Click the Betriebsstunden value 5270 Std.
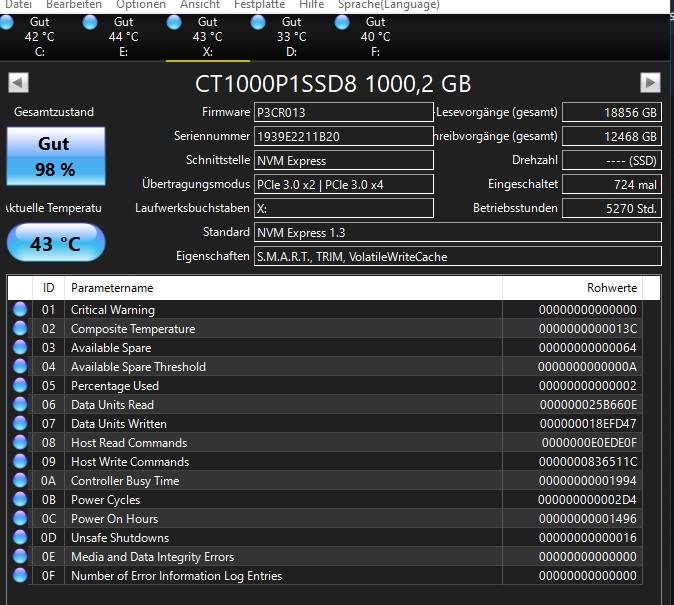 coord(612,209)
